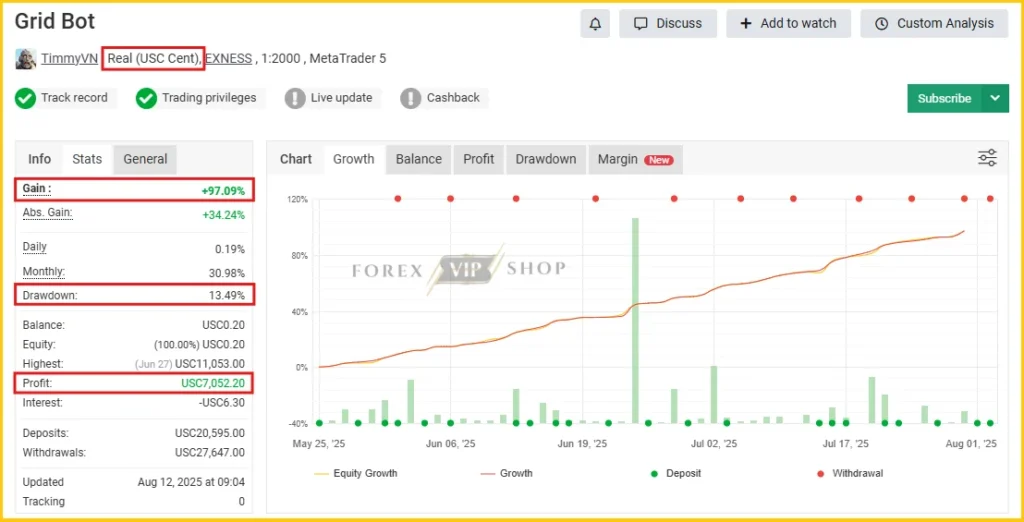This screenshot has height=522, width=1024.
Task: Click the Subscribe button
Action: 944,98
